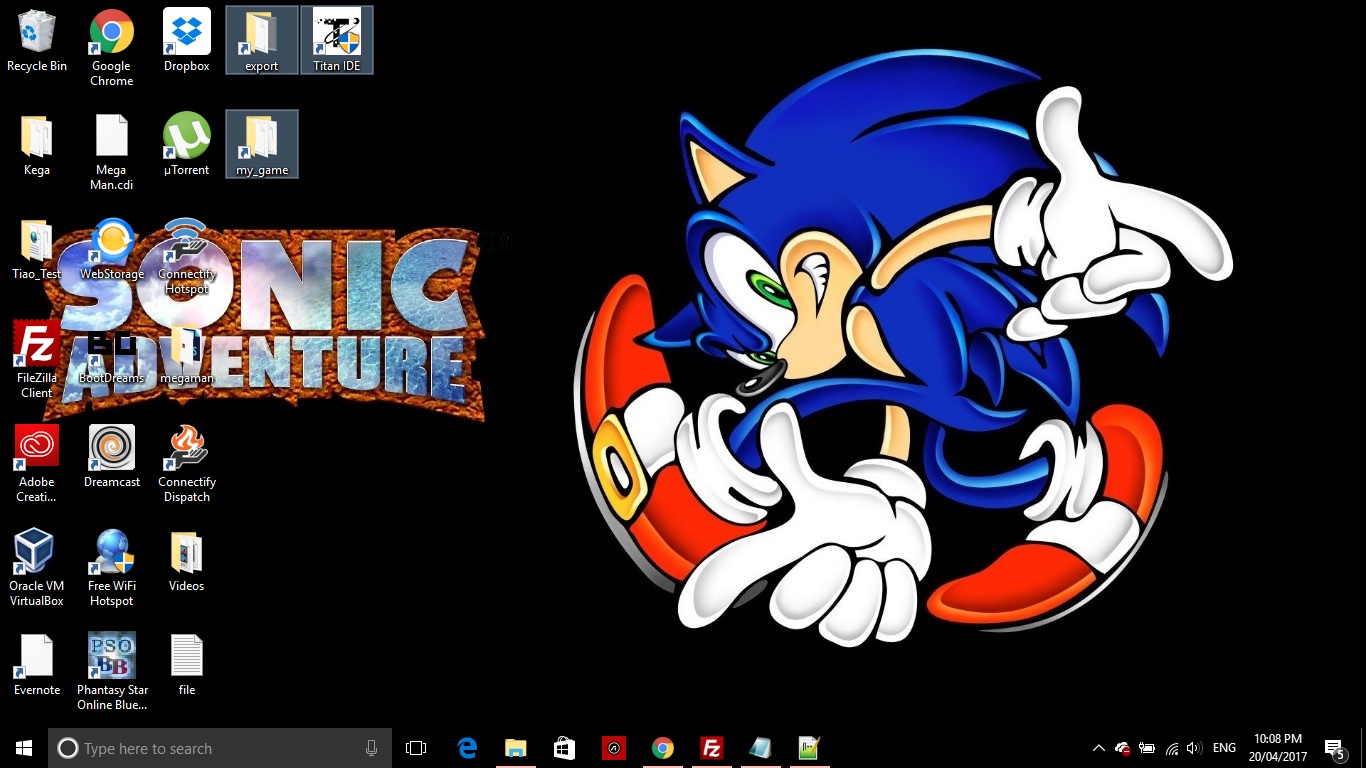Select the Phantasy Star Online Blue Burst shortcut
The width and height of the screenshot is (1366, 768).
pyautogui.click(x=112, y=671)
